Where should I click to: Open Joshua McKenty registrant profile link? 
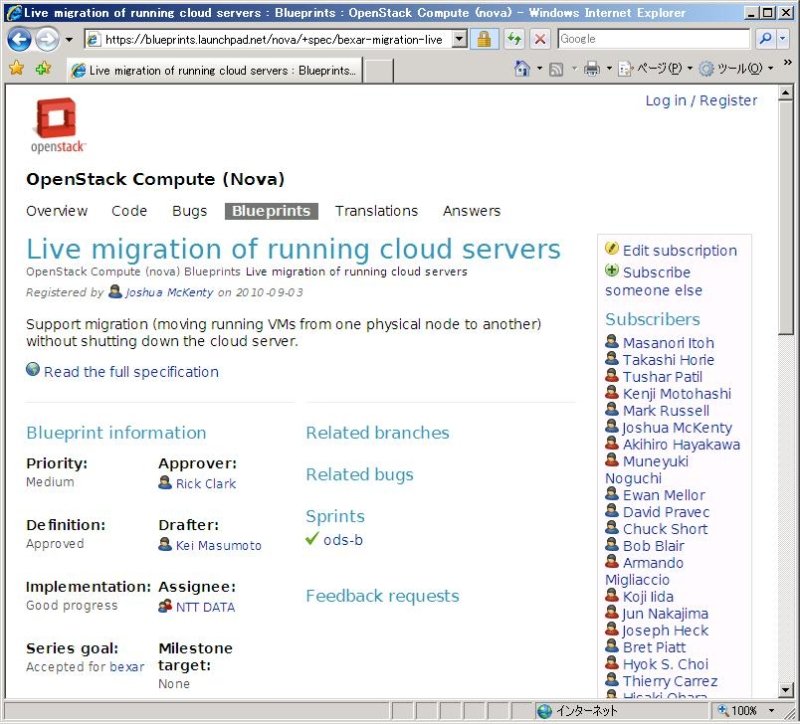click(169, 292)
